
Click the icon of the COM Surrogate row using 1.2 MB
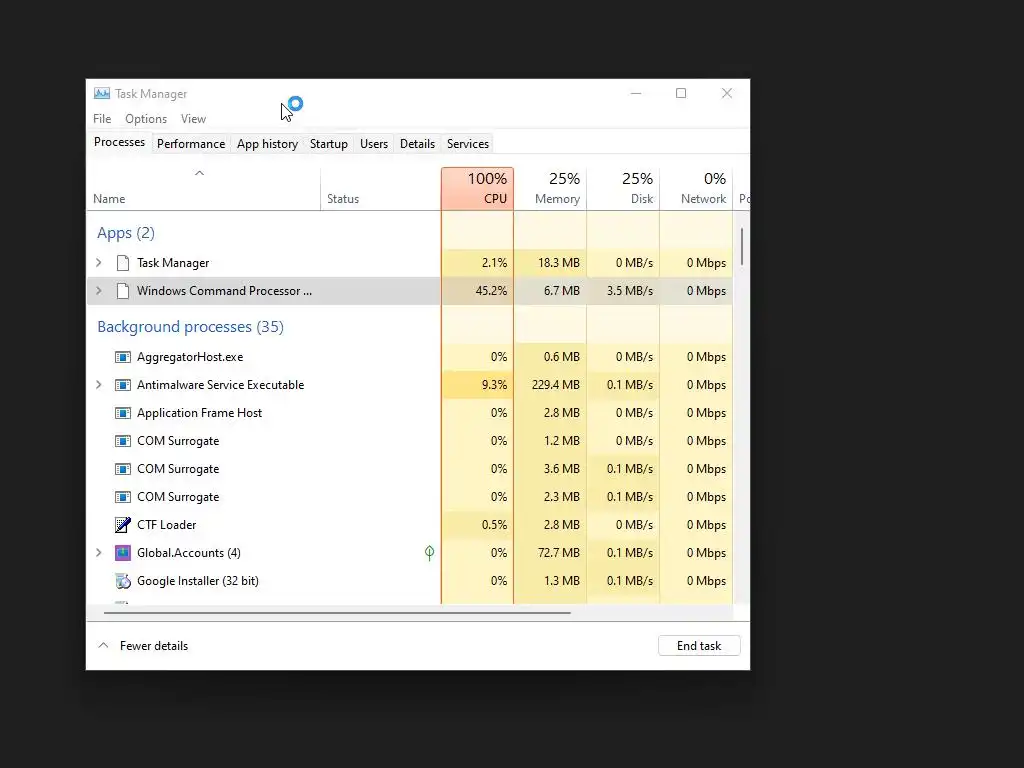[122, 441]
